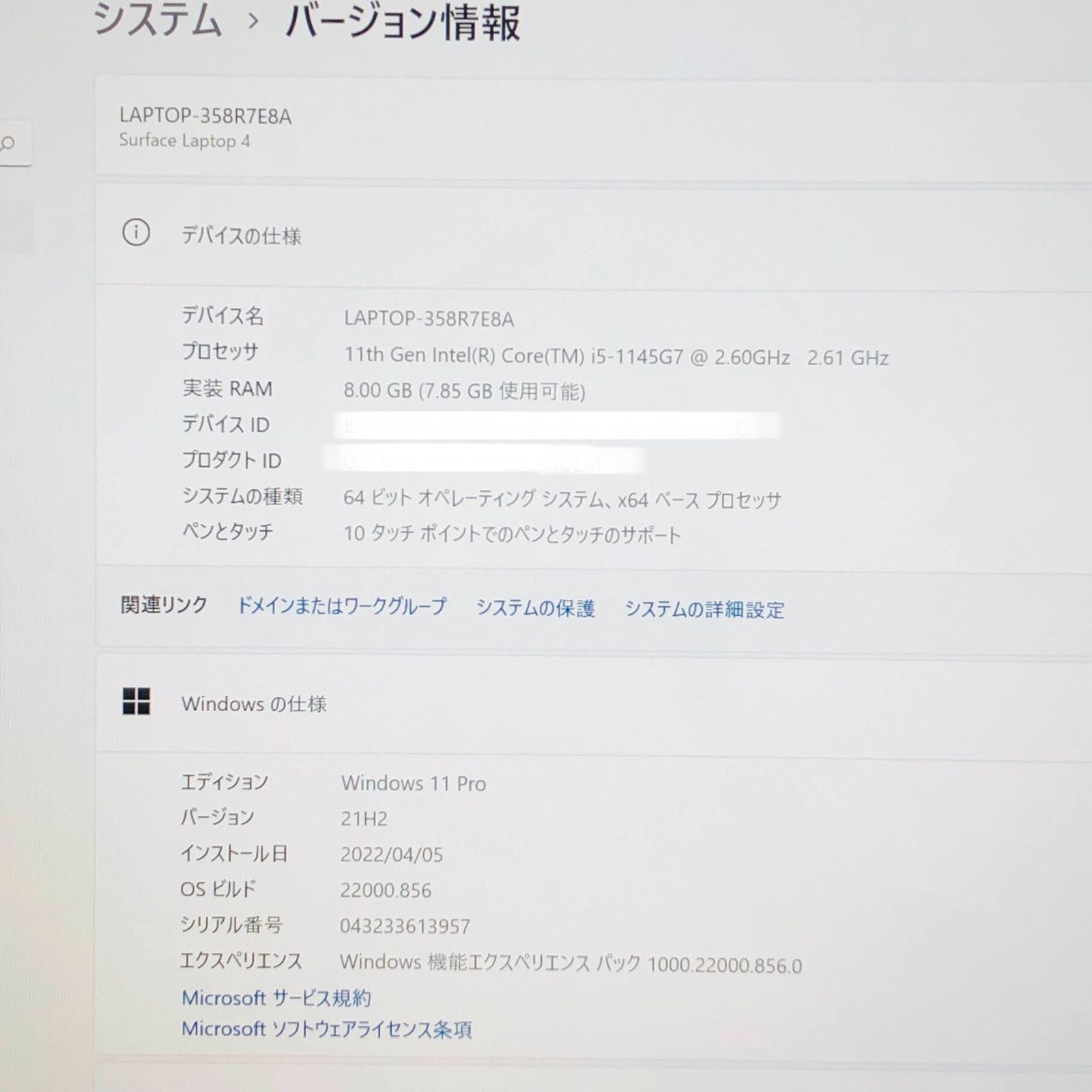Click the プロダクト ID label

(231, 460)
